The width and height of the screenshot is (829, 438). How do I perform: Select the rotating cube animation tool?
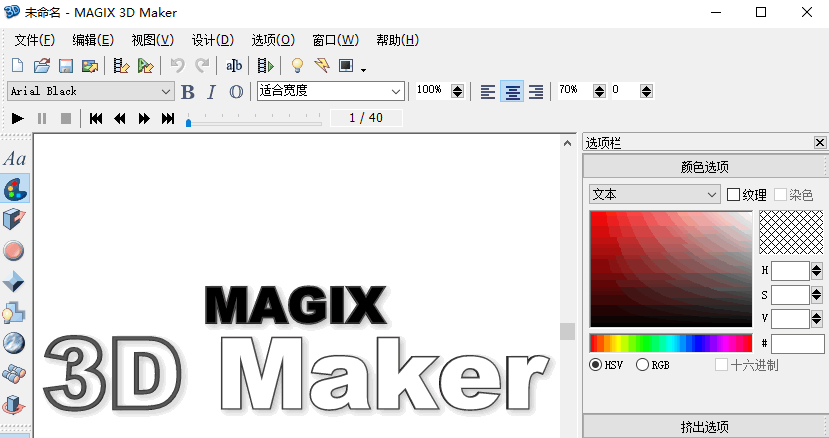[14, 405]
